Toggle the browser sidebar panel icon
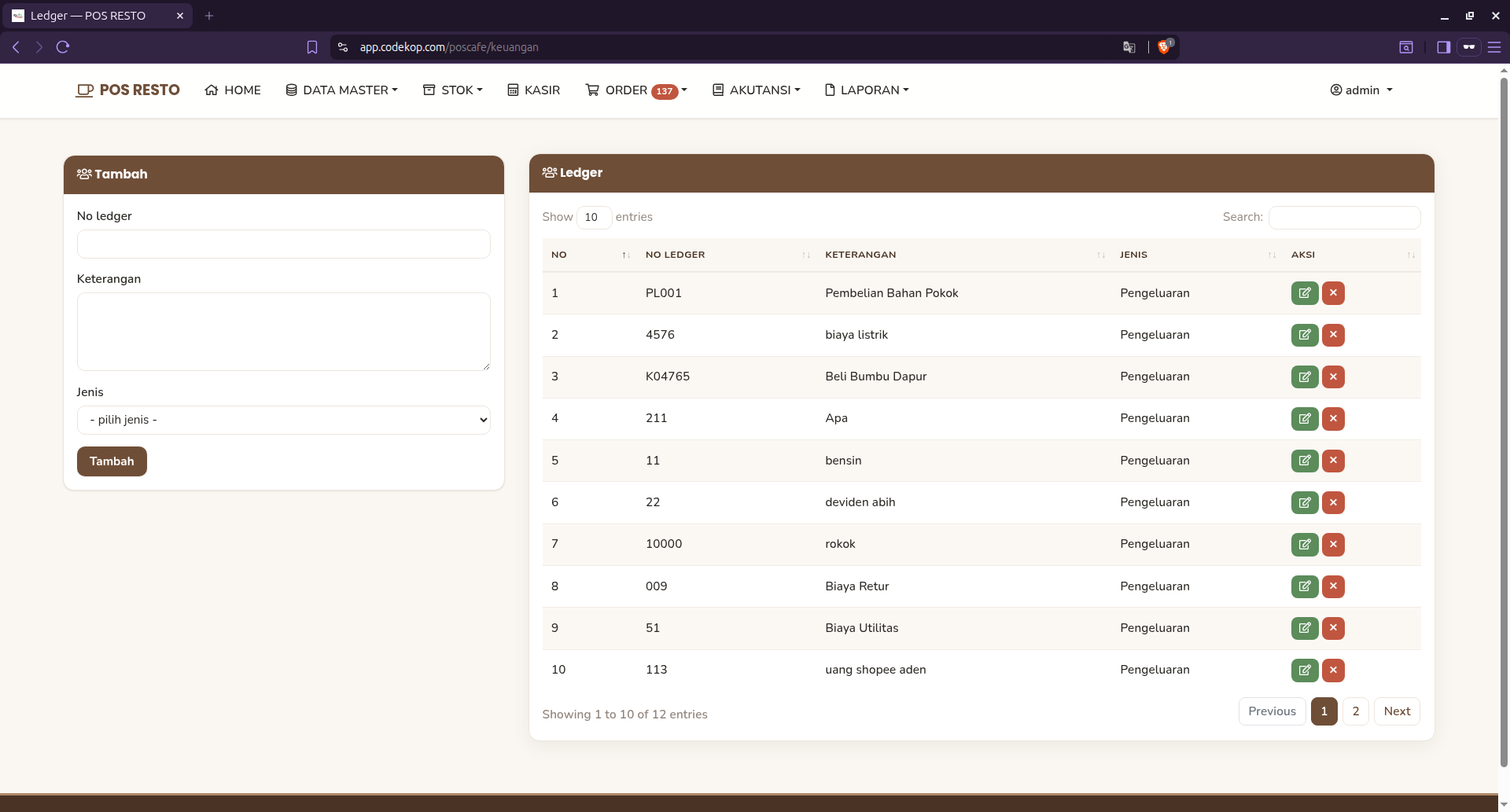1510x812 pixels. pyautogui.click(x=1443, y=47)
